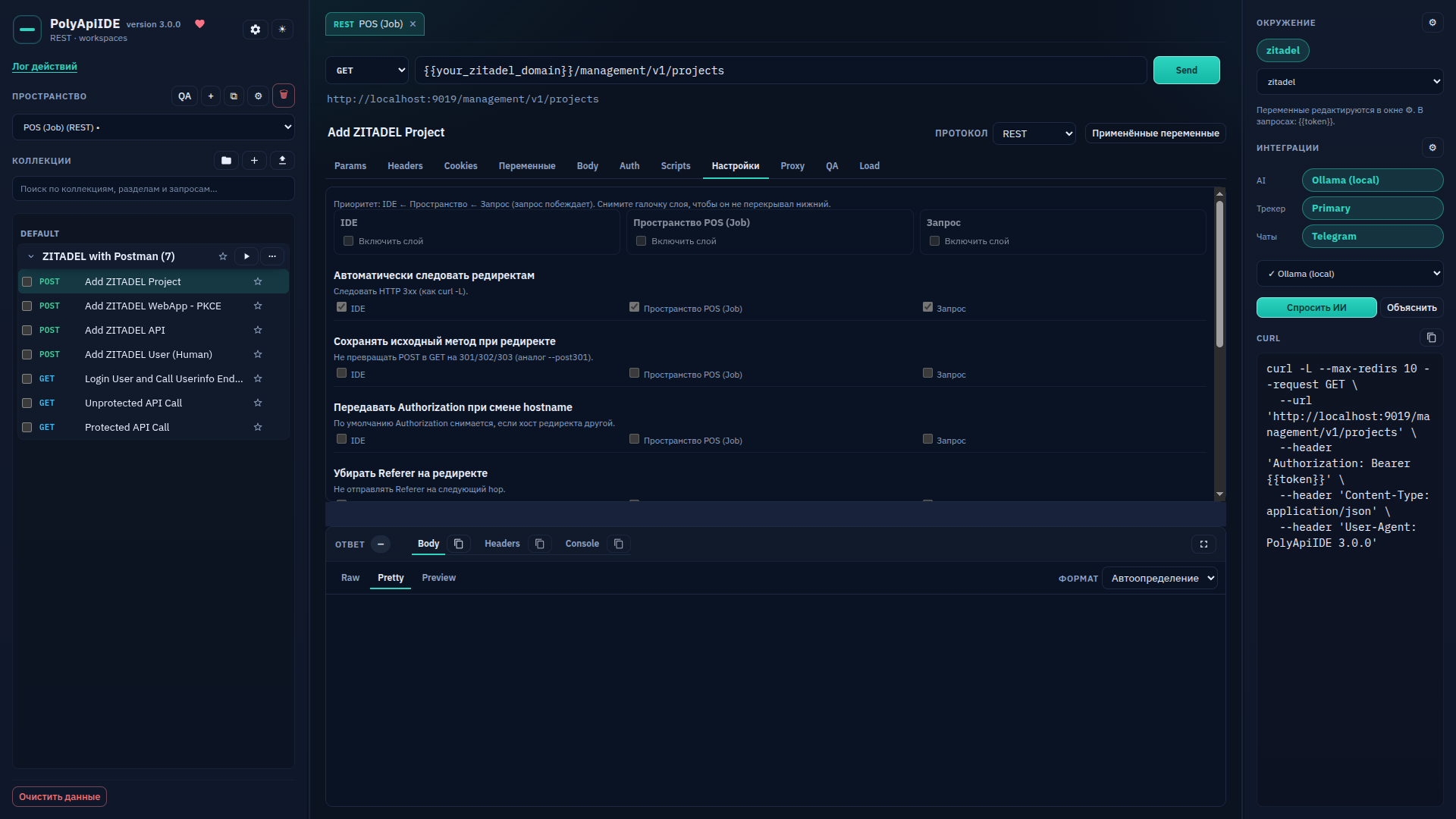This screenshot has height=819, width=1456.
Task: Check keep original method for Запрос
Action: pyautogui.click(x=927, y=373)
